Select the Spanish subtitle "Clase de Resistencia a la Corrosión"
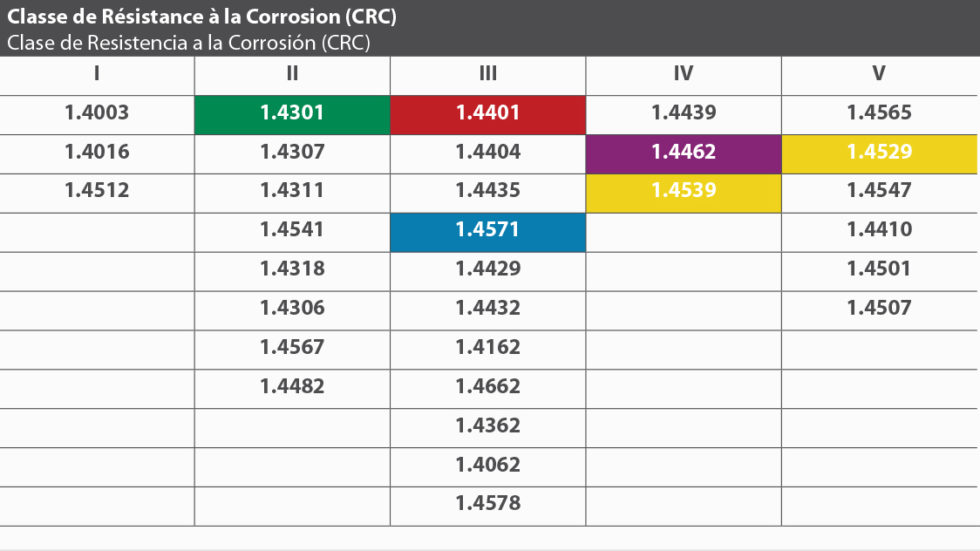Image resolution: width=980 pixels, height=551 pixels. point(189,43)
